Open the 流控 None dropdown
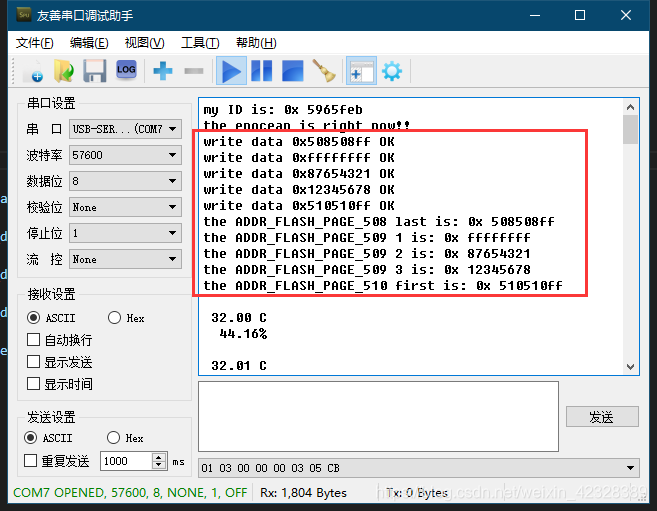Viewport: 657px width, 511px height. (125, 259)
